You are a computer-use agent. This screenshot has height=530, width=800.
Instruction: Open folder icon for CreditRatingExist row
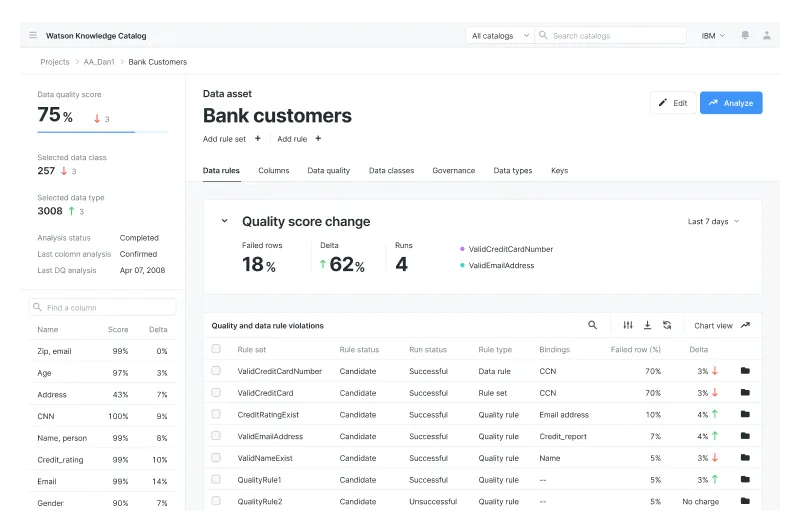[745, 414]
